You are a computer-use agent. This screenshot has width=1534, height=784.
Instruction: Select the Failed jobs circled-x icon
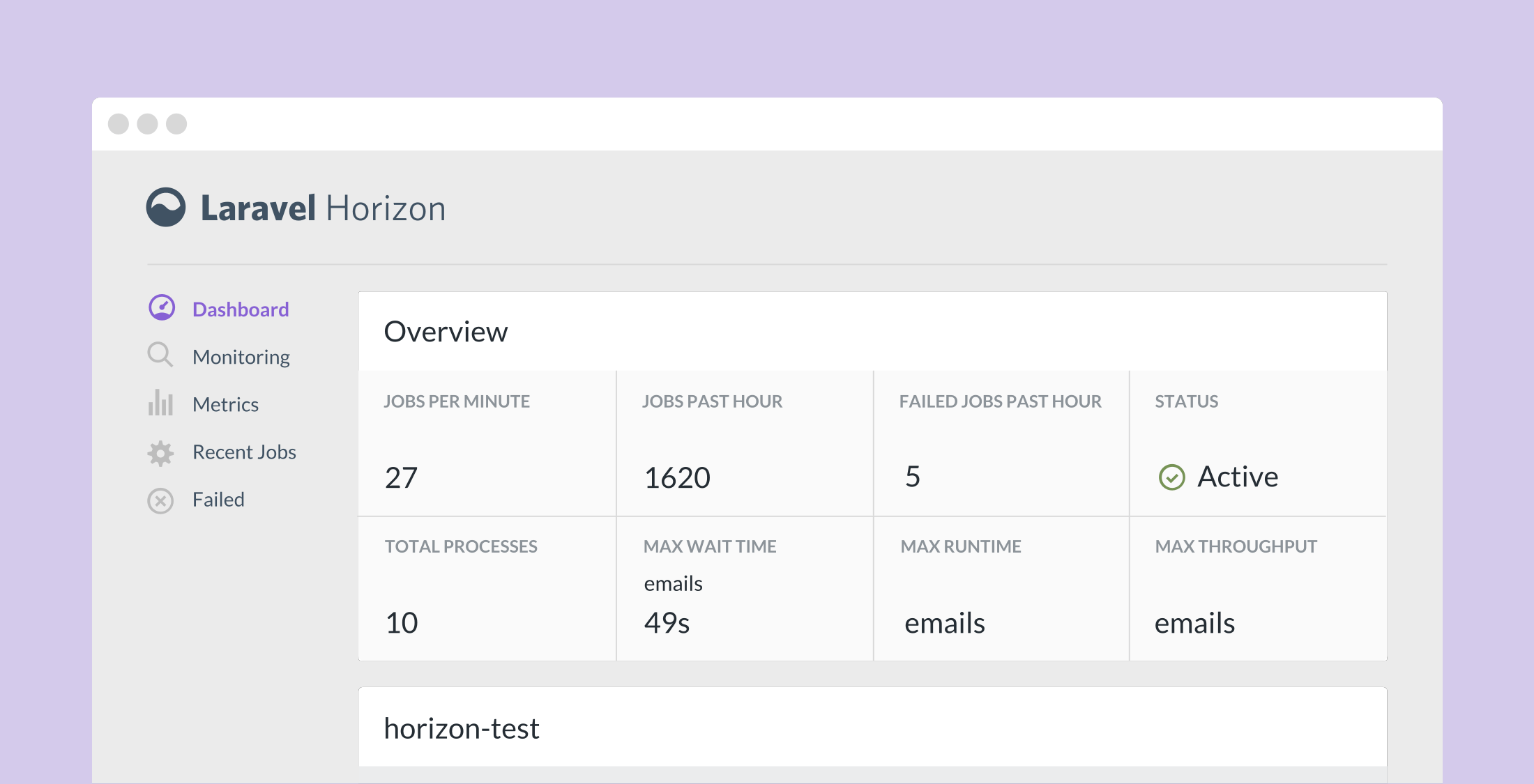click(161, 500)
